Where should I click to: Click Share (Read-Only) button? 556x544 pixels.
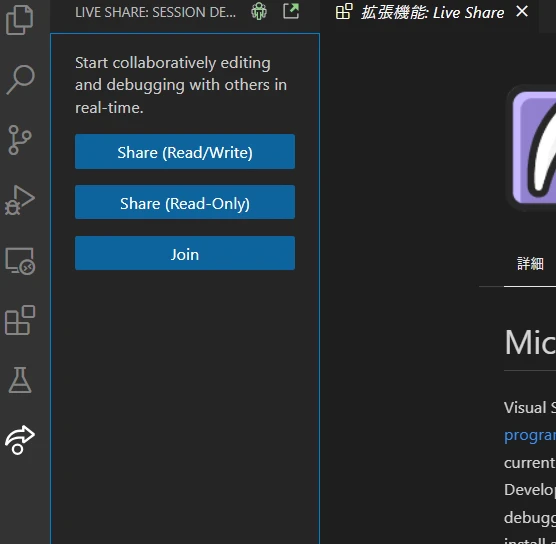(185, 202)
